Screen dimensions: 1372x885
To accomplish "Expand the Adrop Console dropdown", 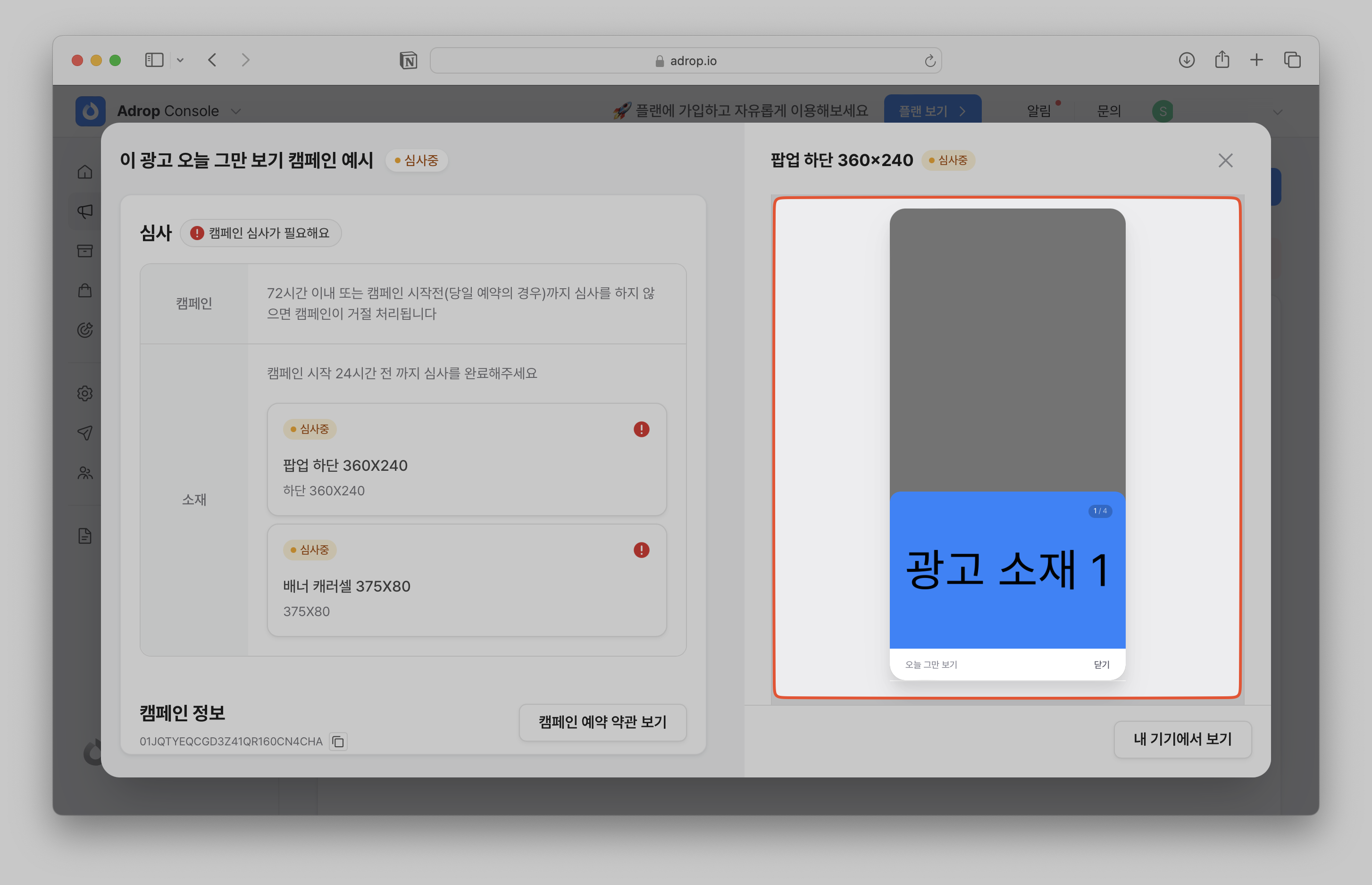I will coord(235,111).
